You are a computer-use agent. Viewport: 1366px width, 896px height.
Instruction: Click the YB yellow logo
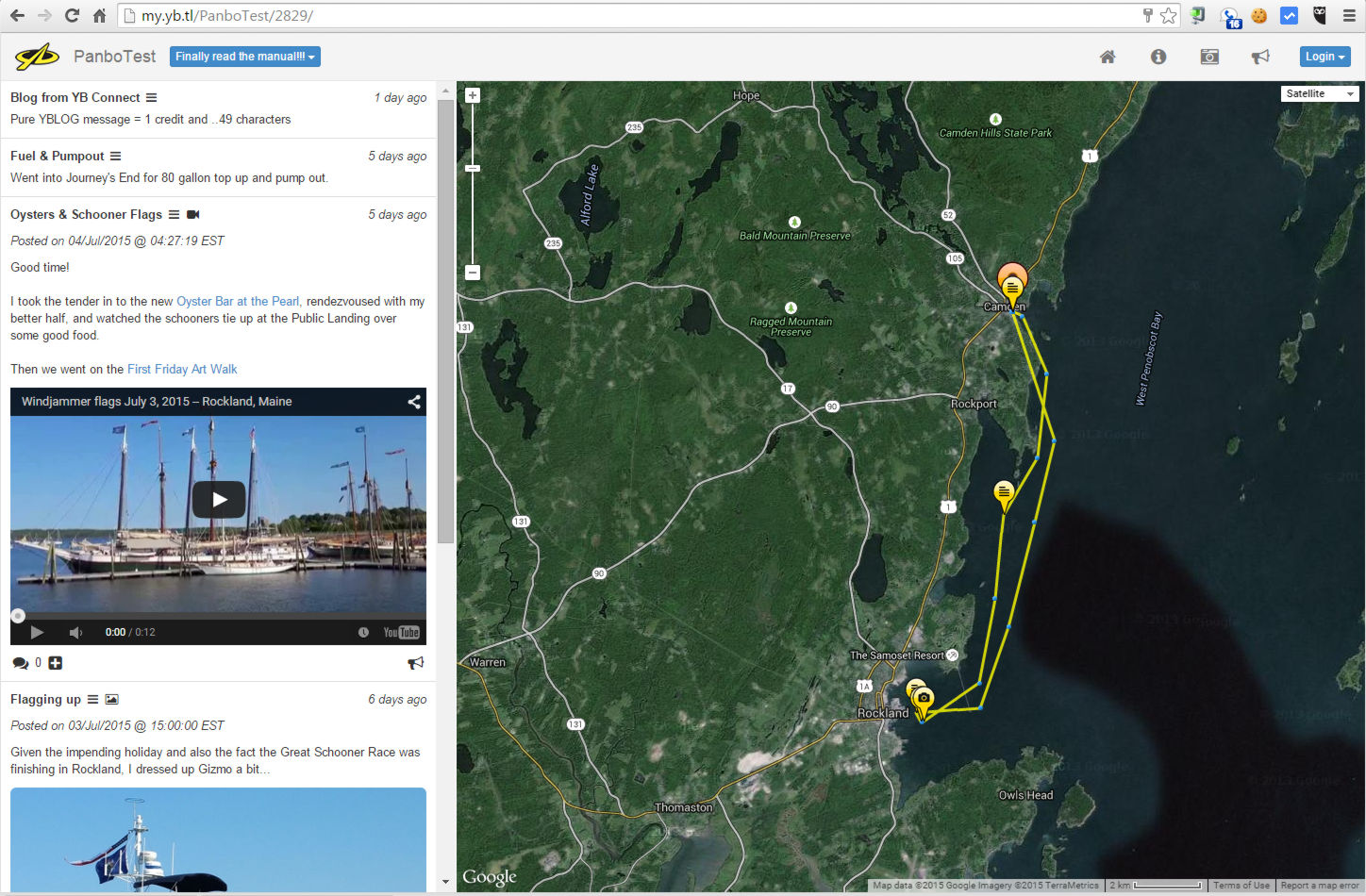[x=37, y=57]
